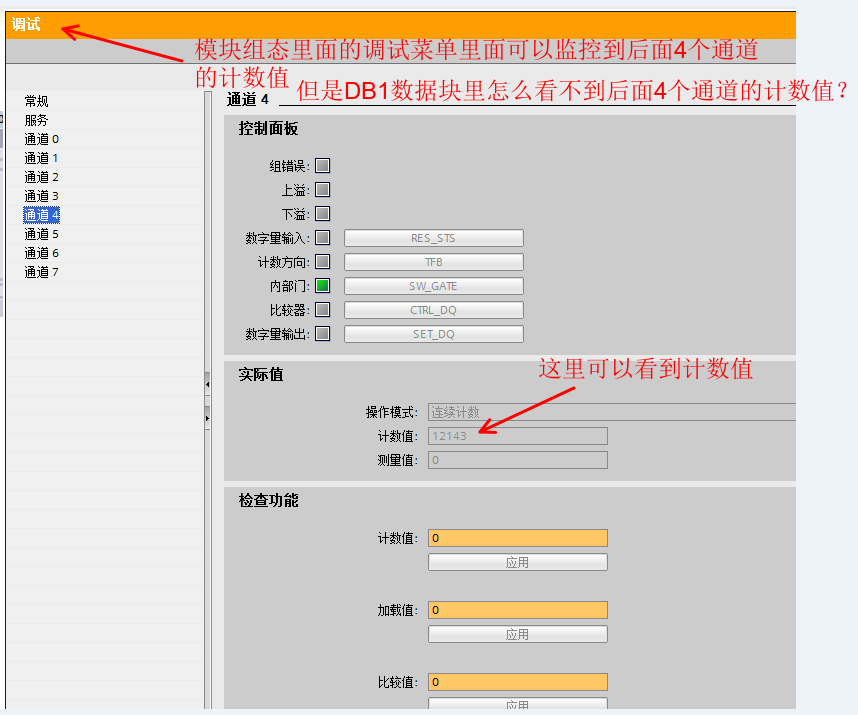858x715 pixels.
Task: Click the green 内部门 indicator
Action: click(322, 286)
